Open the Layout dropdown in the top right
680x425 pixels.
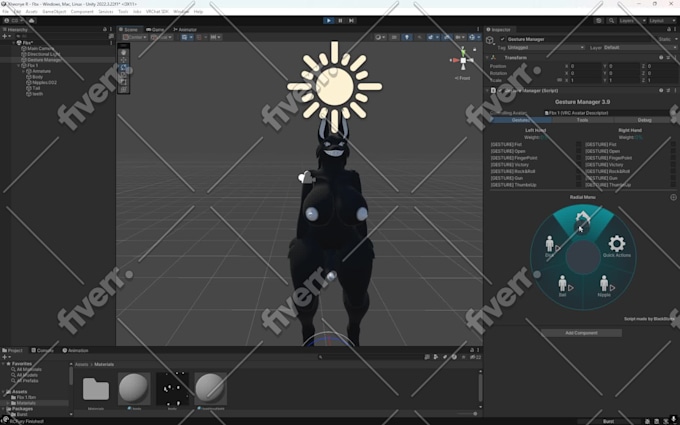coord(662,20)
